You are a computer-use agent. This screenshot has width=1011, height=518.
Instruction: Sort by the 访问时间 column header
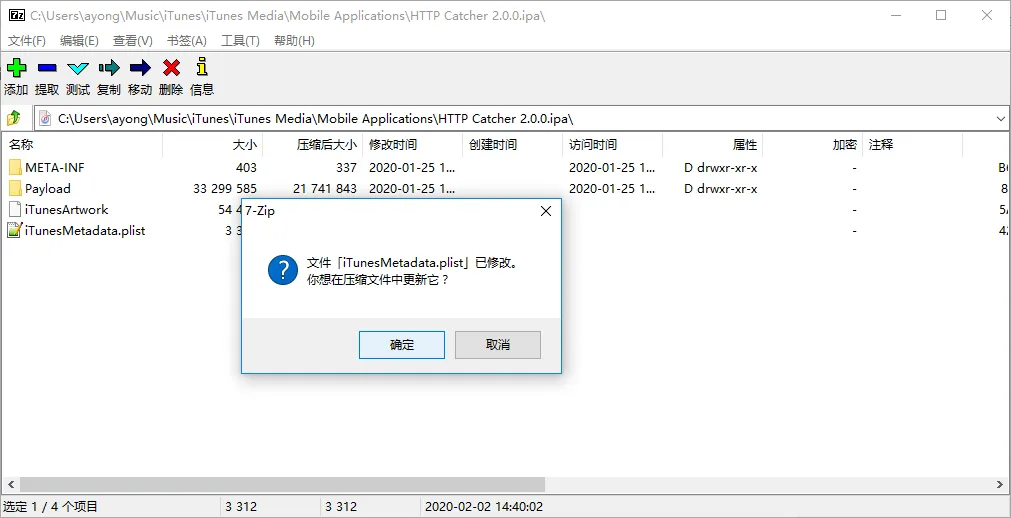pyautogui.click(x=613, y=144)
